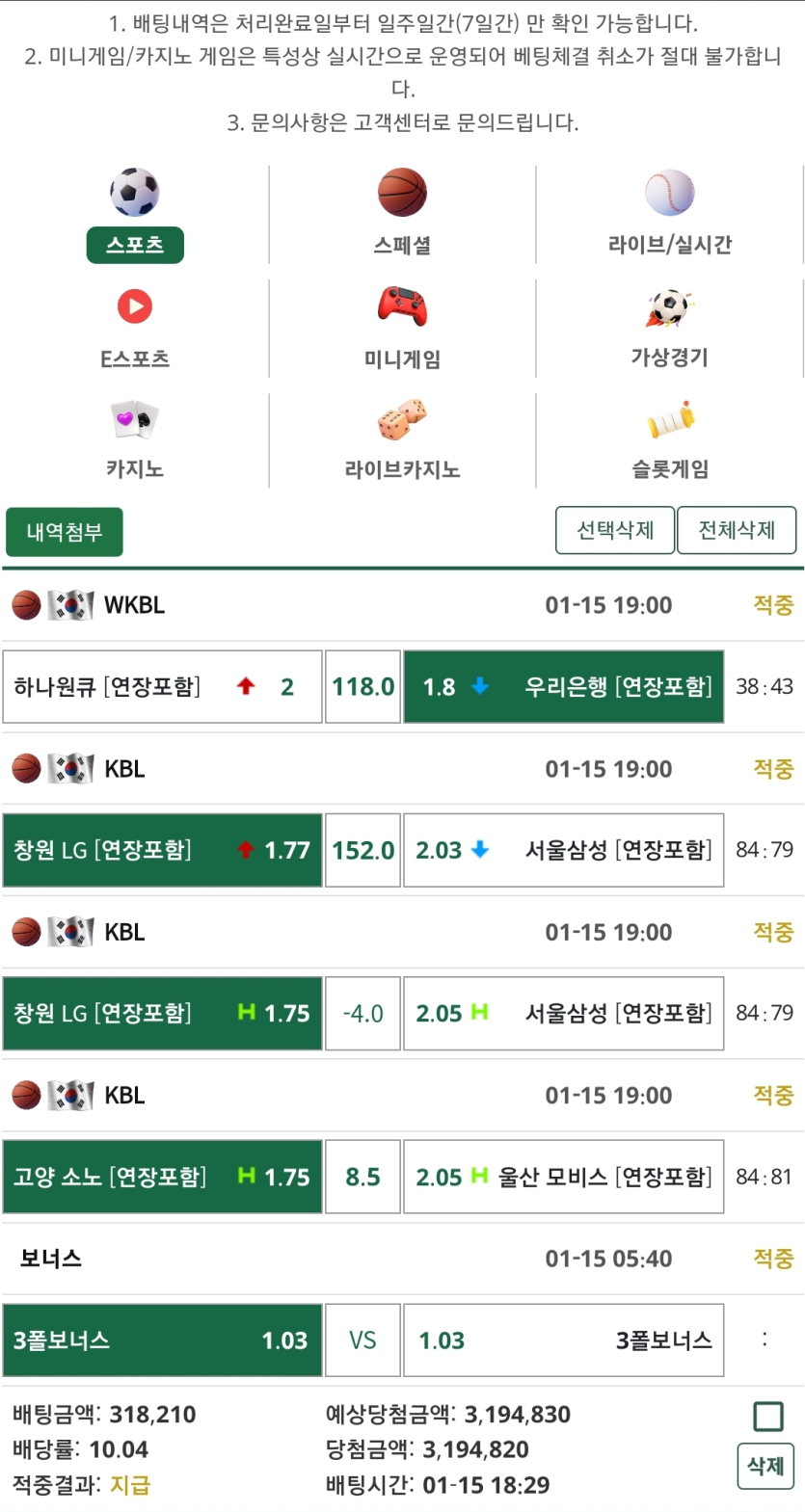Open 미니게임 with the gamepad icon
Screen dimensions: 805x1512
pyautogui.click(x=402, y=305)
